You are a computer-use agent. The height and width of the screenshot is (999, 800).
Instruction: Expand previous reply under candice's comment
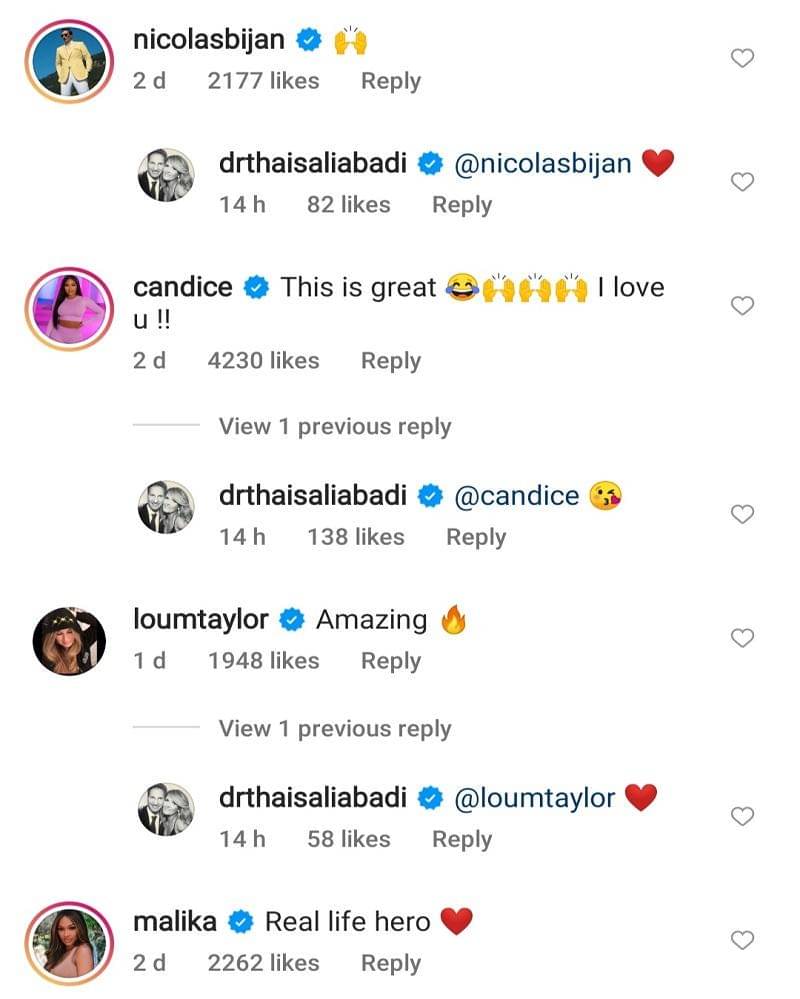335,426
